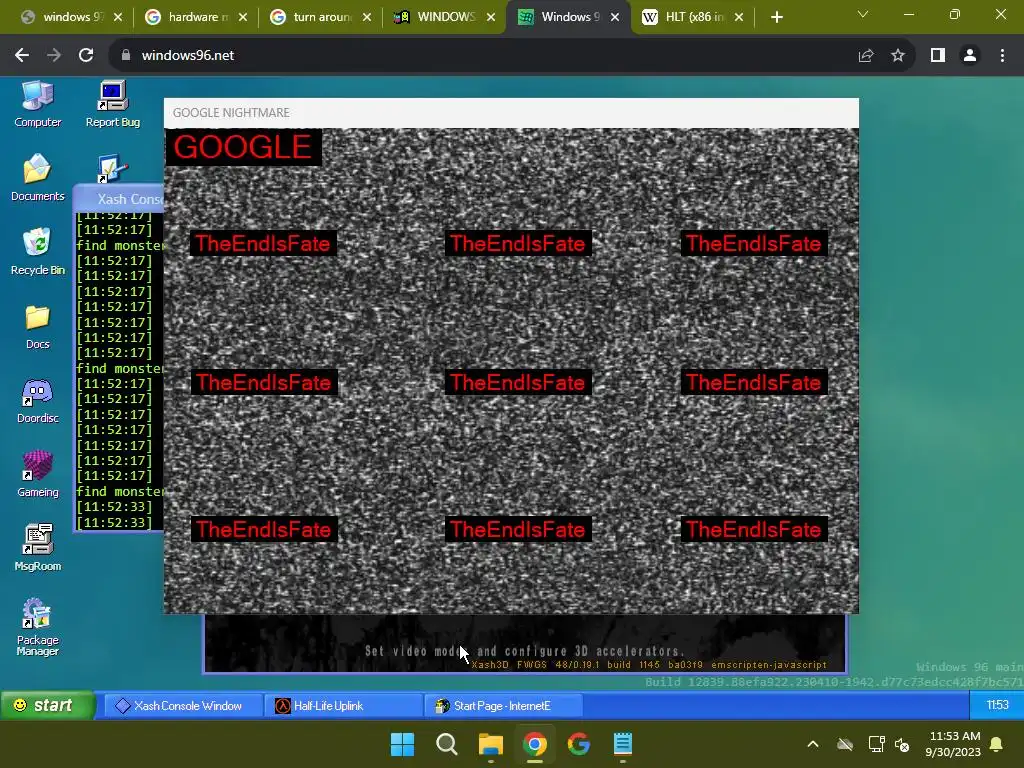Open Chrome three-dot menu

[x=1002, y=56]
